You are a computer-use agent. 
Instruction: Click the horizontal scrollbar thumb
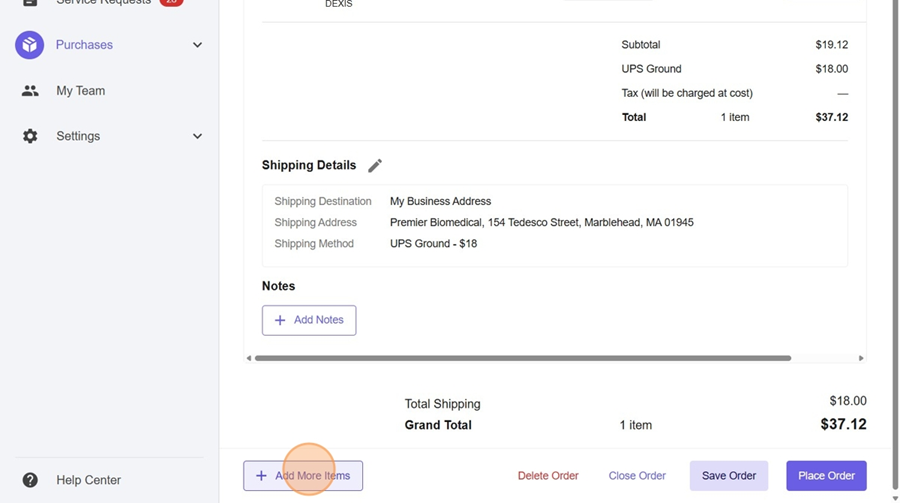pos(522,358)
